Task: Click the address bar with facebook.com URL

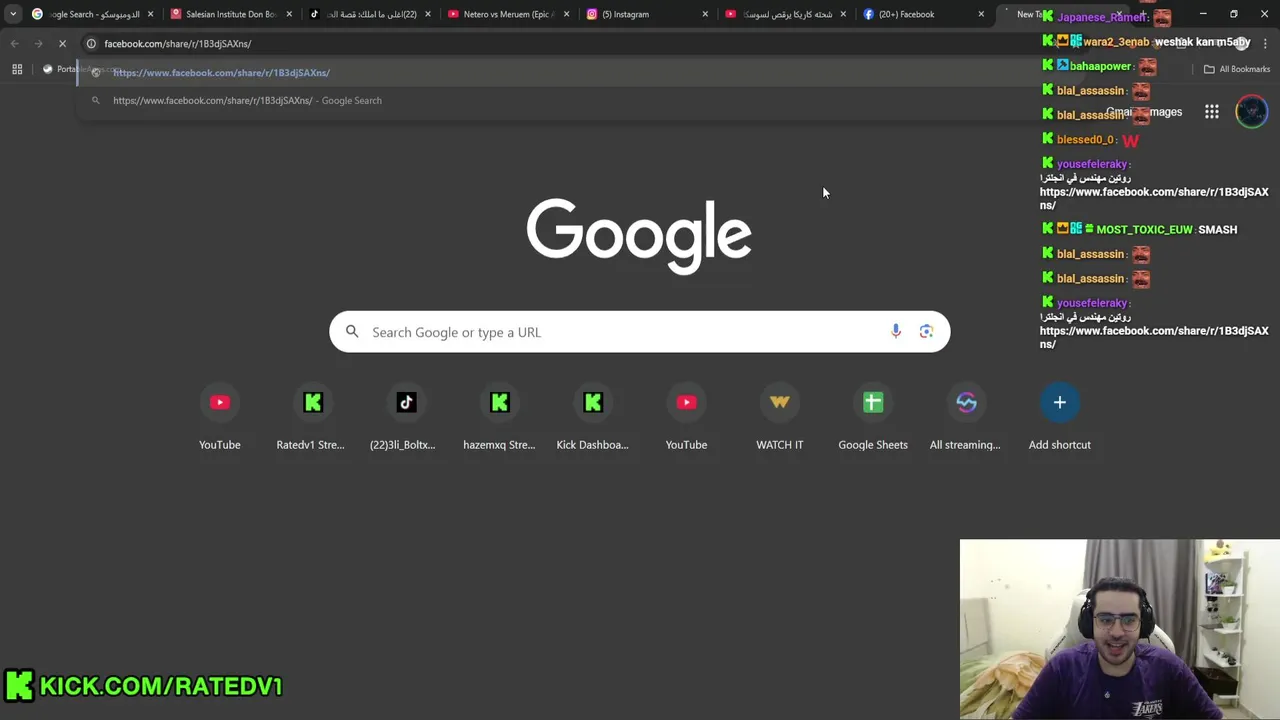Action: [560, 44]
